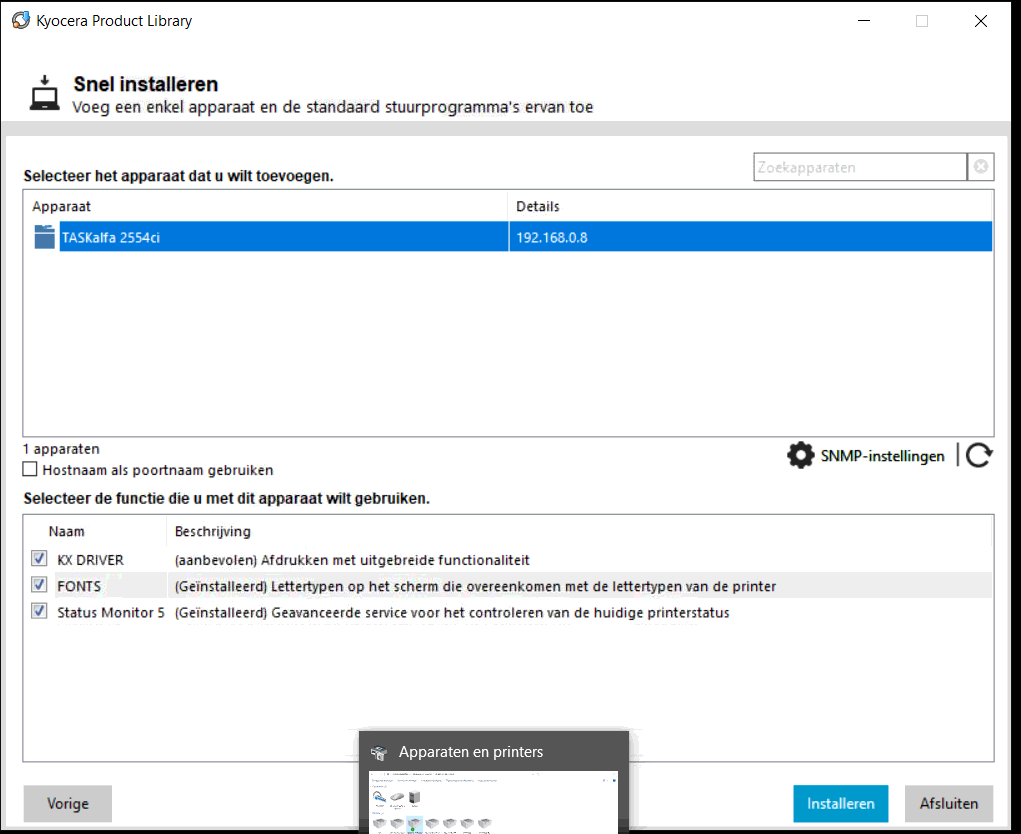Viewport: 1021px width, 834px height.
Task: Uncheck the KX DRIVER checkbox
Action: pos(39,559)
